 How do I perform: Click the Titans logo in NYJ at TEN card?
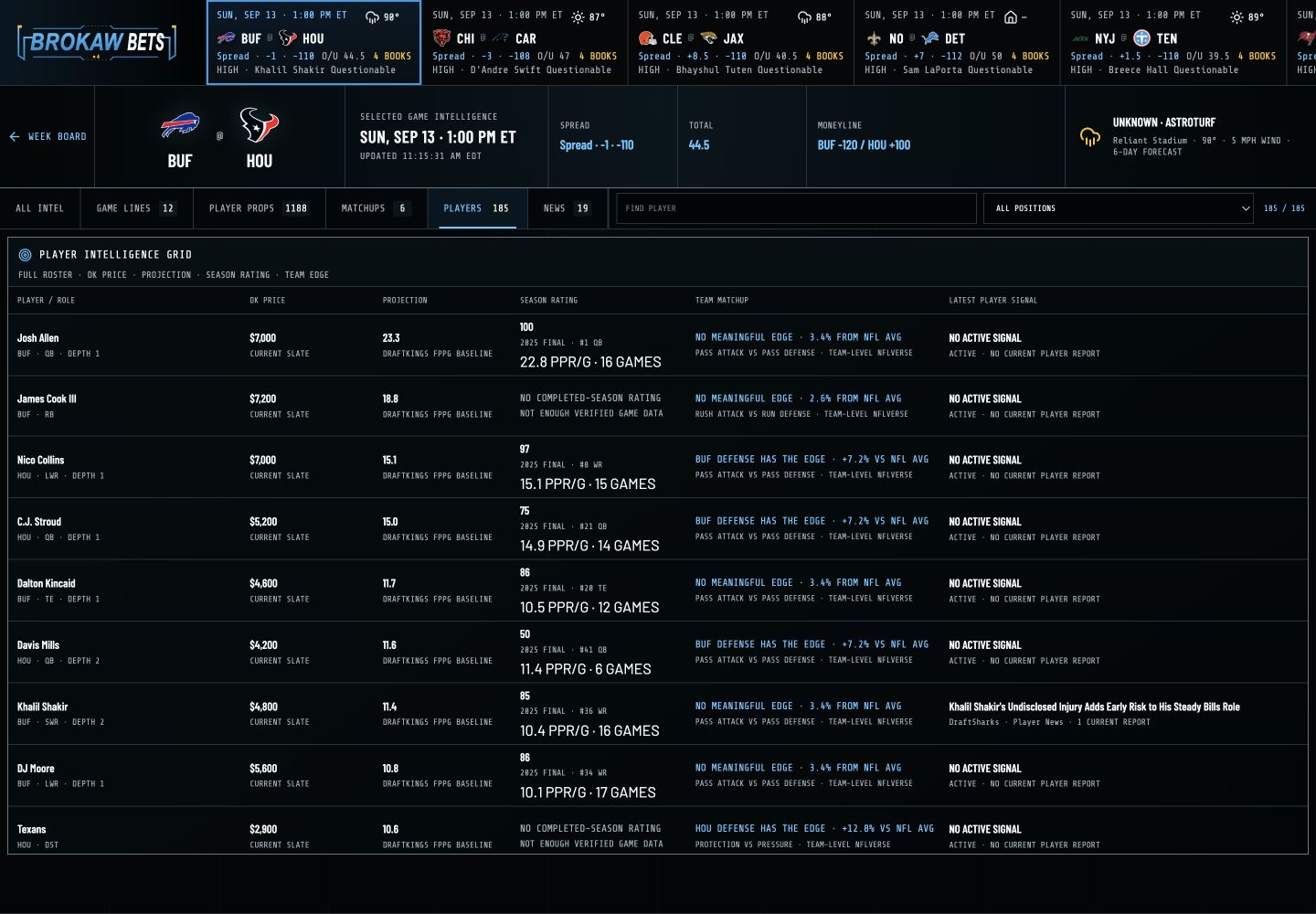tap(1141, 38)
